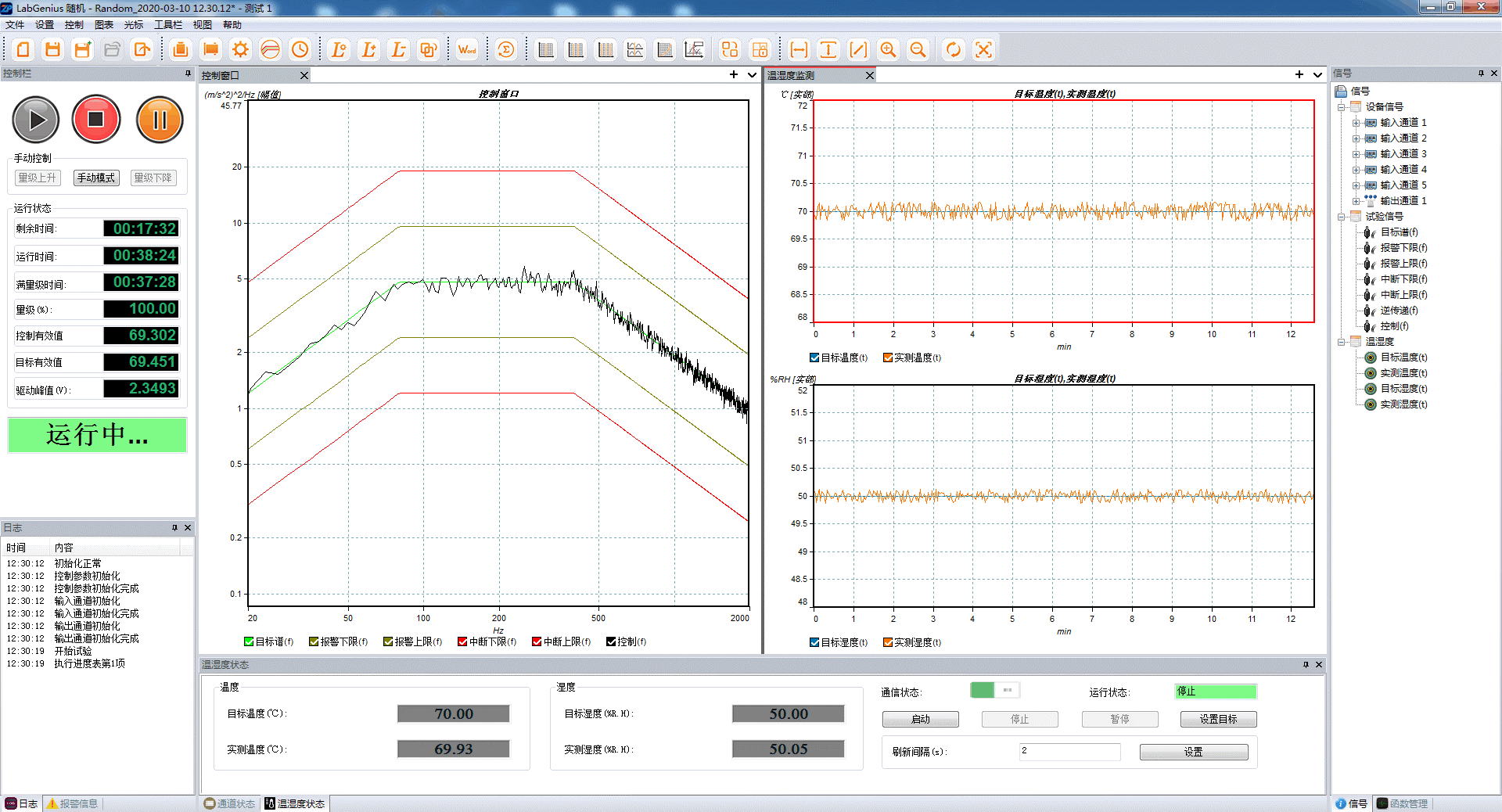
Task: Click the Open folder toolbar icon
Action: click(112, 50)
